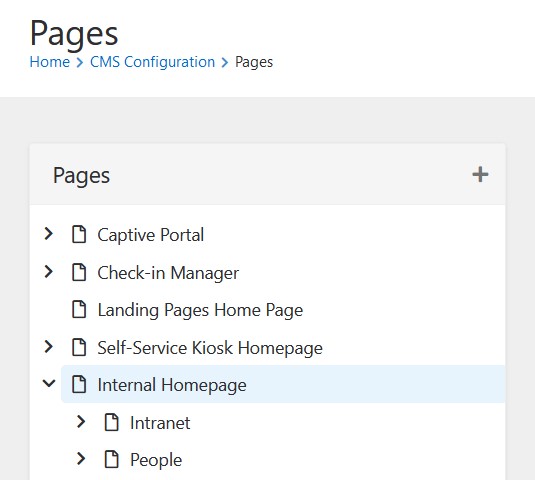The width and height of the screenshot is (535, 480).
Task: Select the Landing Pages Home Page item
Action: [200, 310]
